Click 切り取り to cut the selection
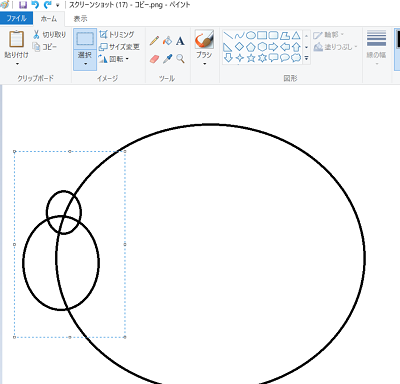This screenshot has width=400, height=384. pyautogui.click(x=49, y=34)
